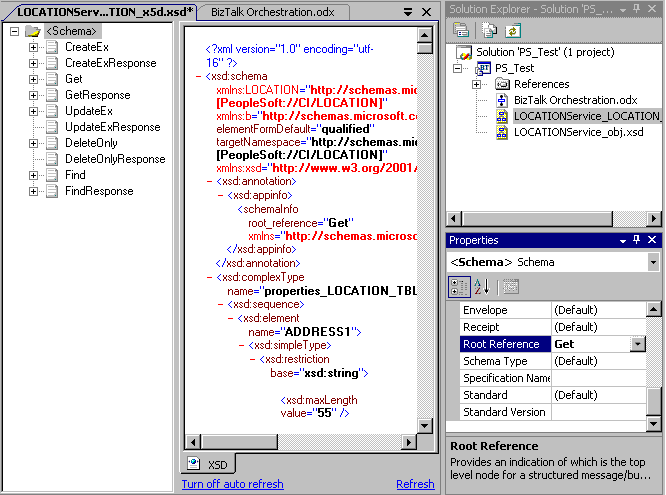The width and height of the screenshot is (666, 495).
Task: Click the Turn off auto refresh link
Action: [232, 484]
